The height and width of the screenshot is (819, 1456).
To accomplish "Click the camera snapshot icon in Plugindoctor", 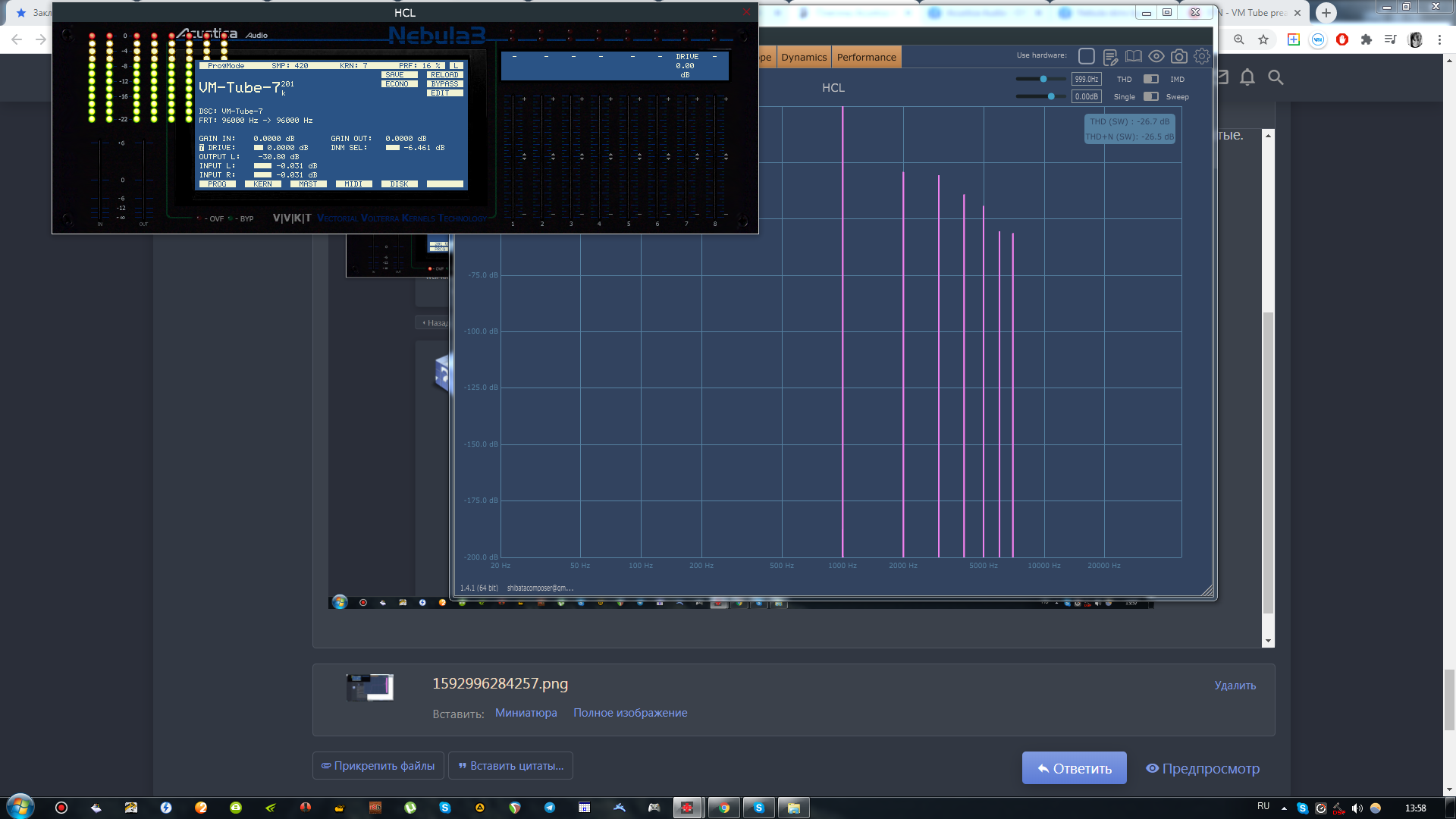I will 1179,57.
